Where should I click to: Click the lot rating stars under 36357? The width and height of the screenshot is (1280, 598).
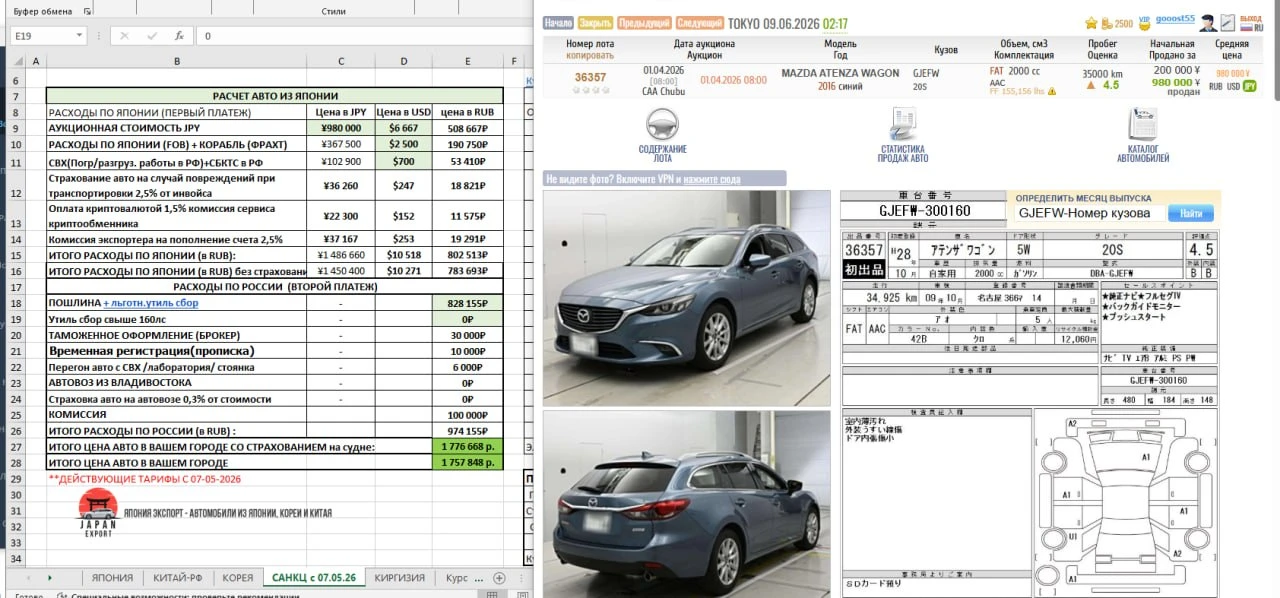590,90
